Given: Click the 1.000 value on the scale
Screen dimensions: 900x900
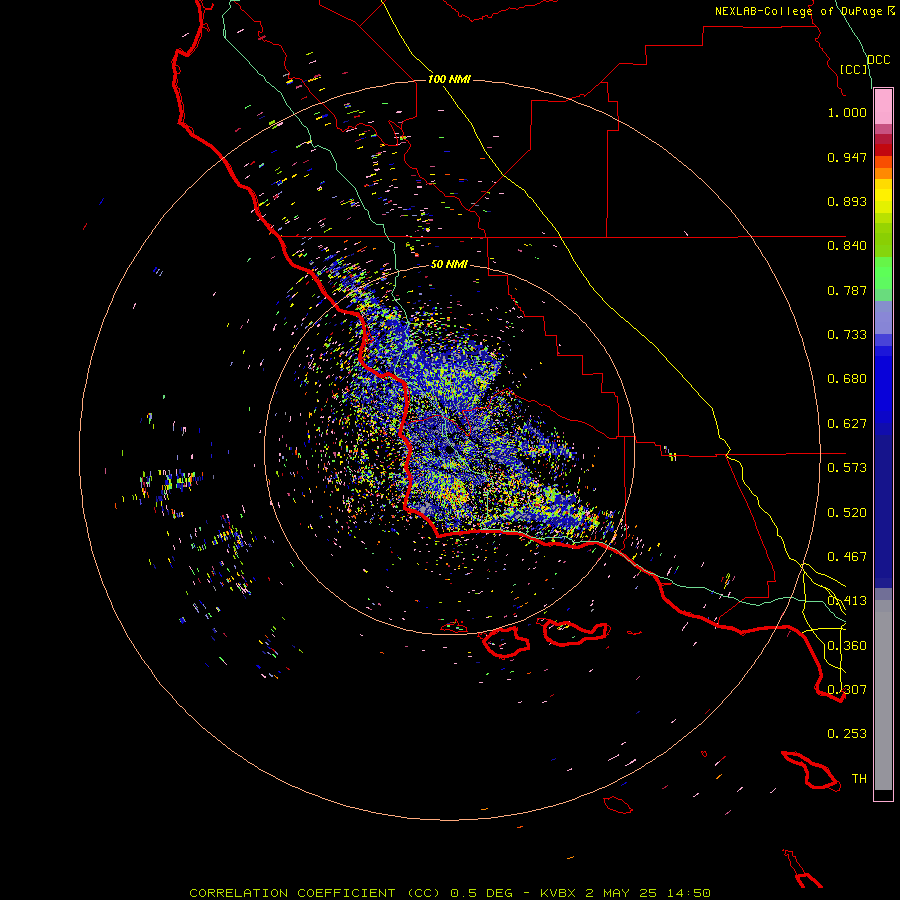Looking at the screenshot, I should coord(847,112).
